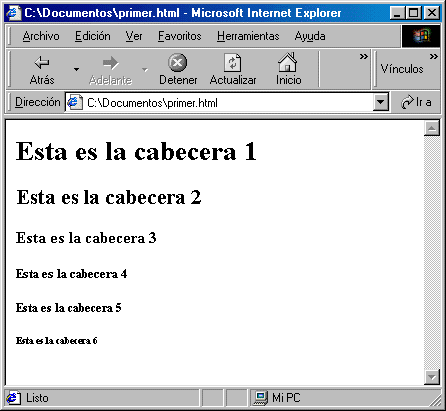This screenshot has height=411, width=446.
Task: Go to the Inicio home icon
Action: (288, 62)
